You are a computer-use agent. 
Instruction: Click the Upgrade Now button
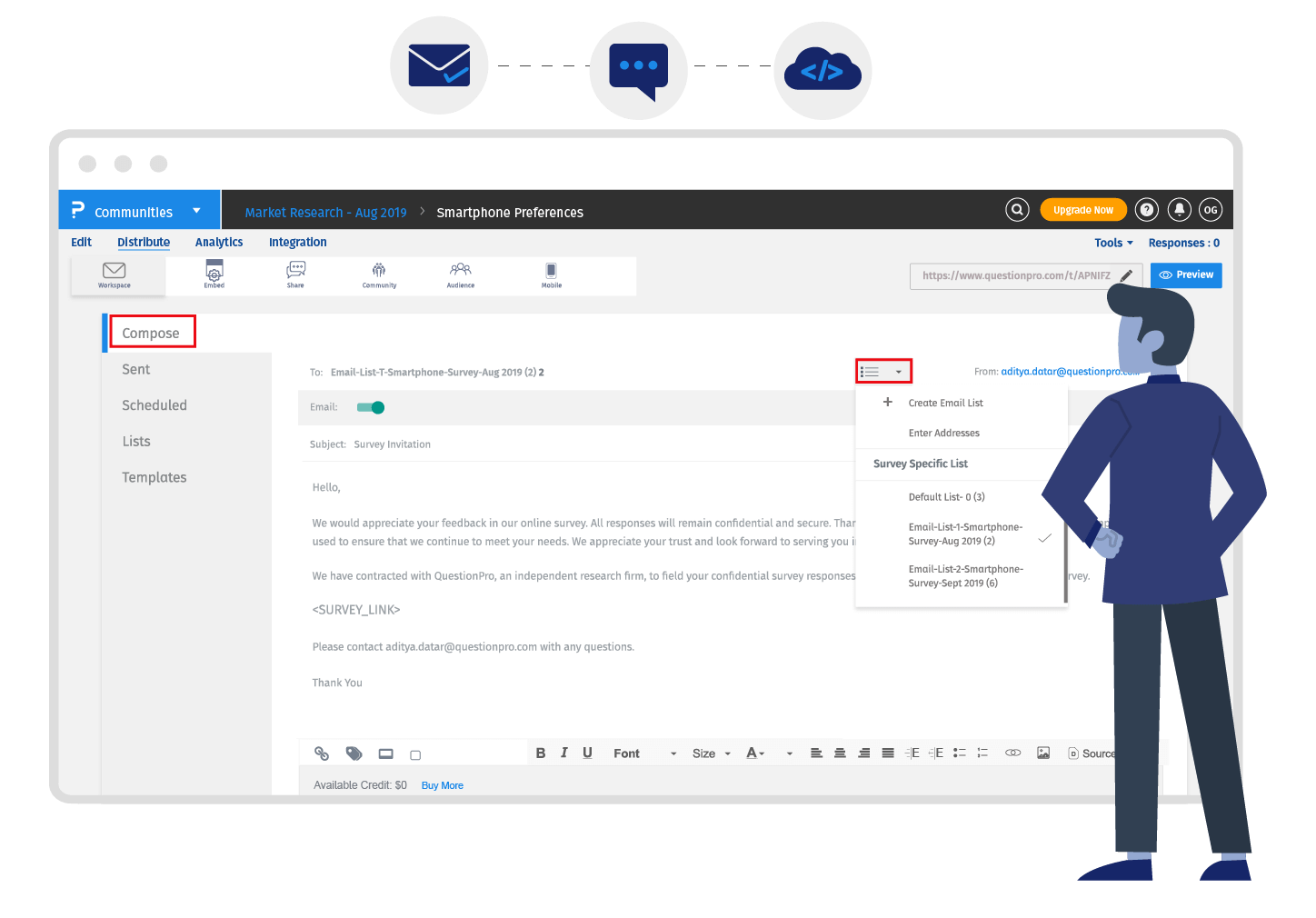1083,209
